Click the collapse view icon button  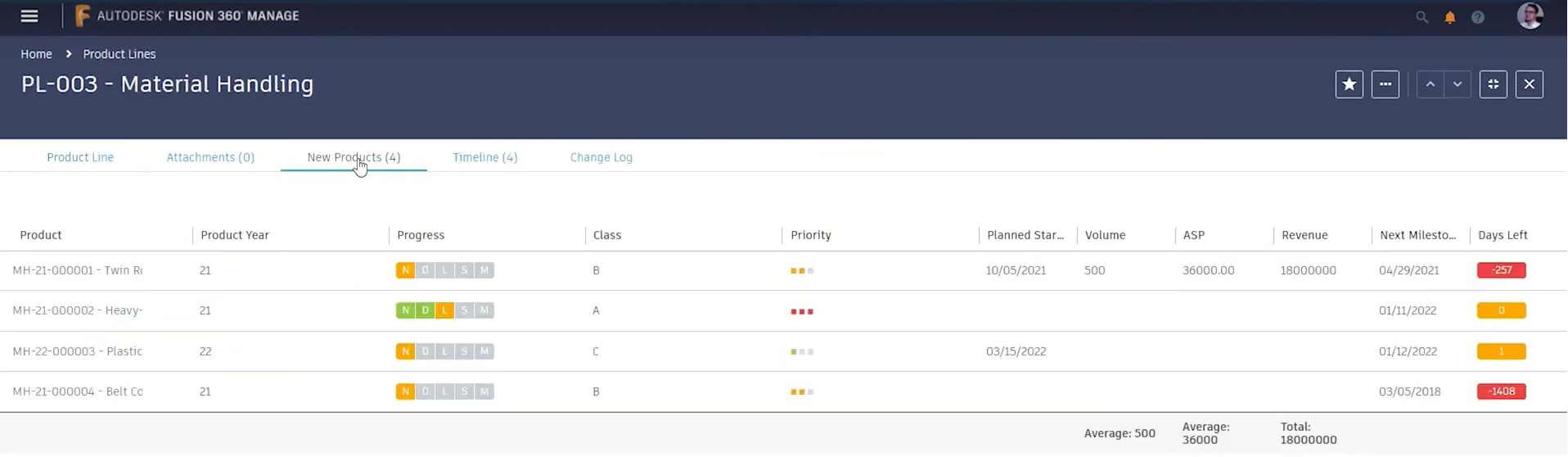(x=1493, y=84)
